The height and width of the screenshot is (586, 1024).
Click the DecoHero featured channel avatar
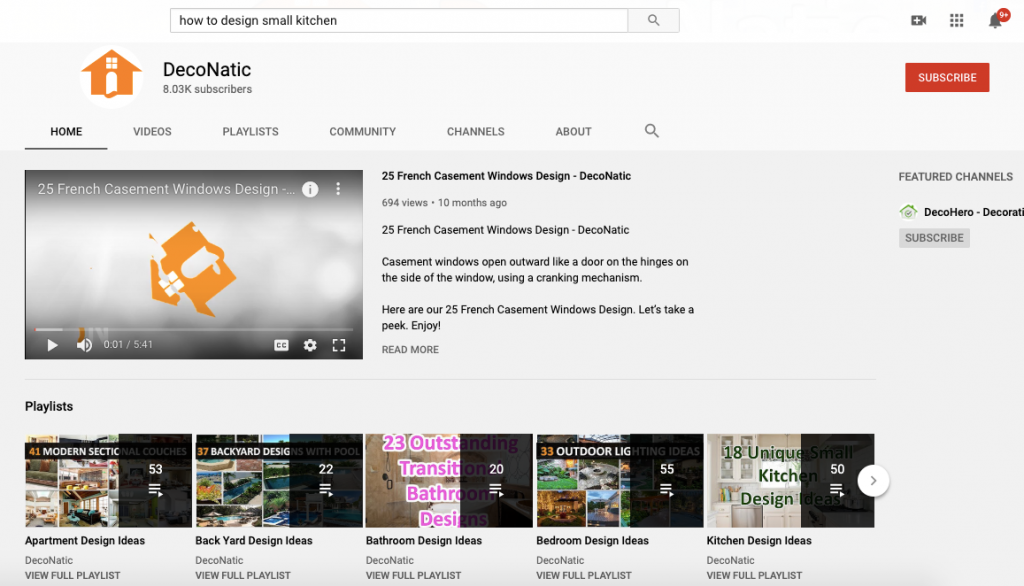(908, 212)
